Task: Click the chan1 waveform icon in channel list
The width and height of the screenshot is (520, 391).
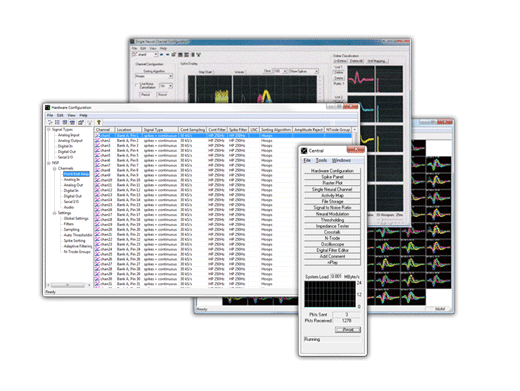Action: 97,136
